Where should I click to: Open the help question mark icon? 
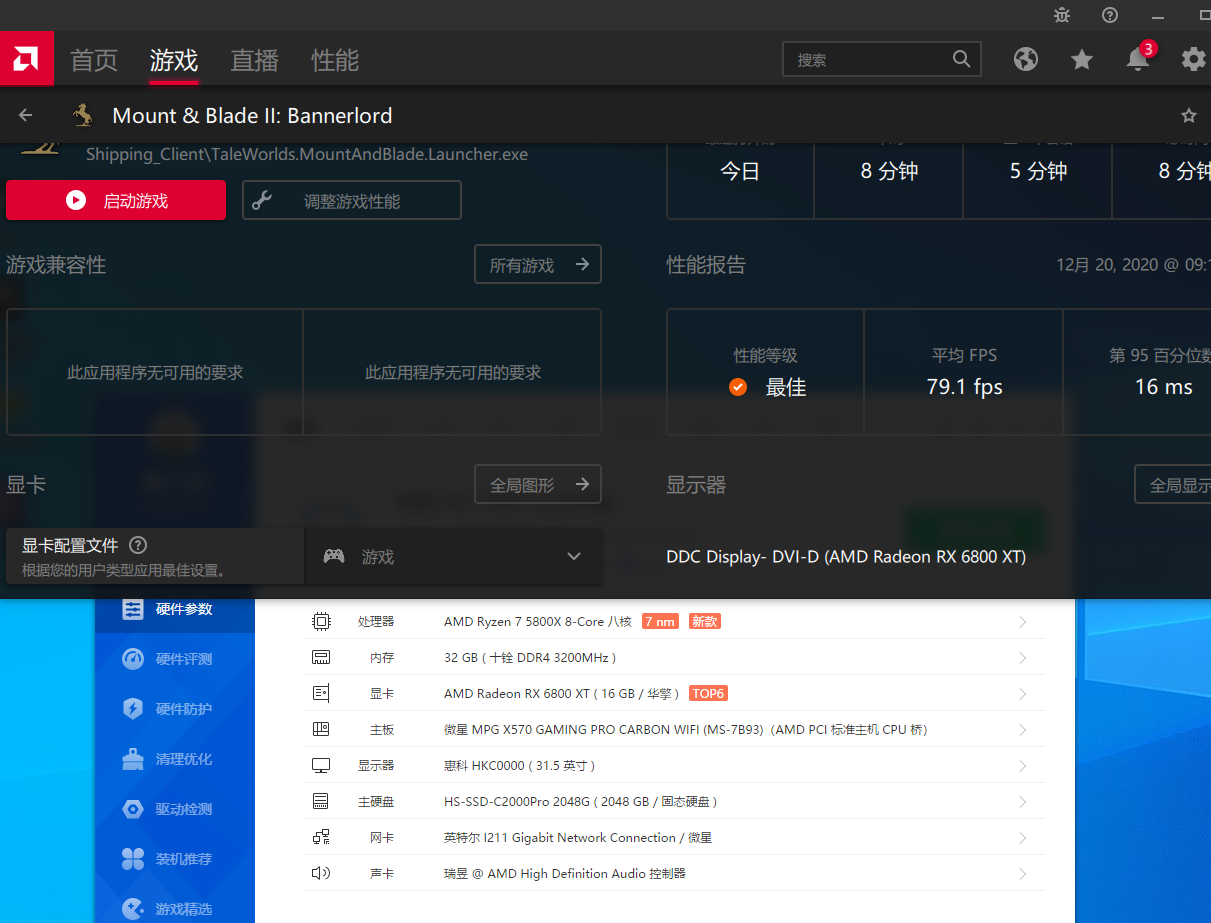[1110, 15]
